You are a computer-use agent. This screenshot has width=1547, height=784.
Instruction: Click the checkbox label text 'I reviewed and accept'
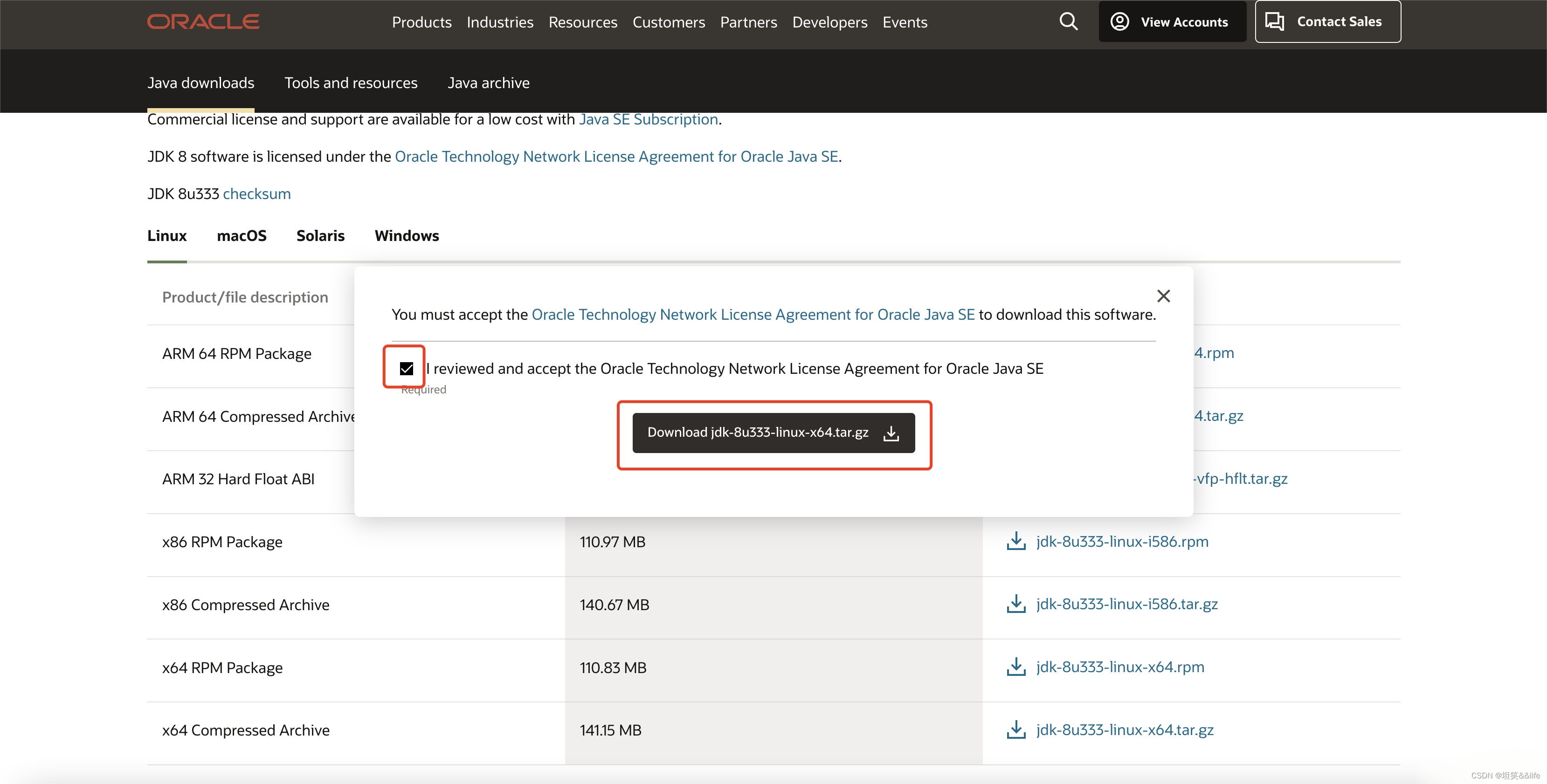click(734, 368)
